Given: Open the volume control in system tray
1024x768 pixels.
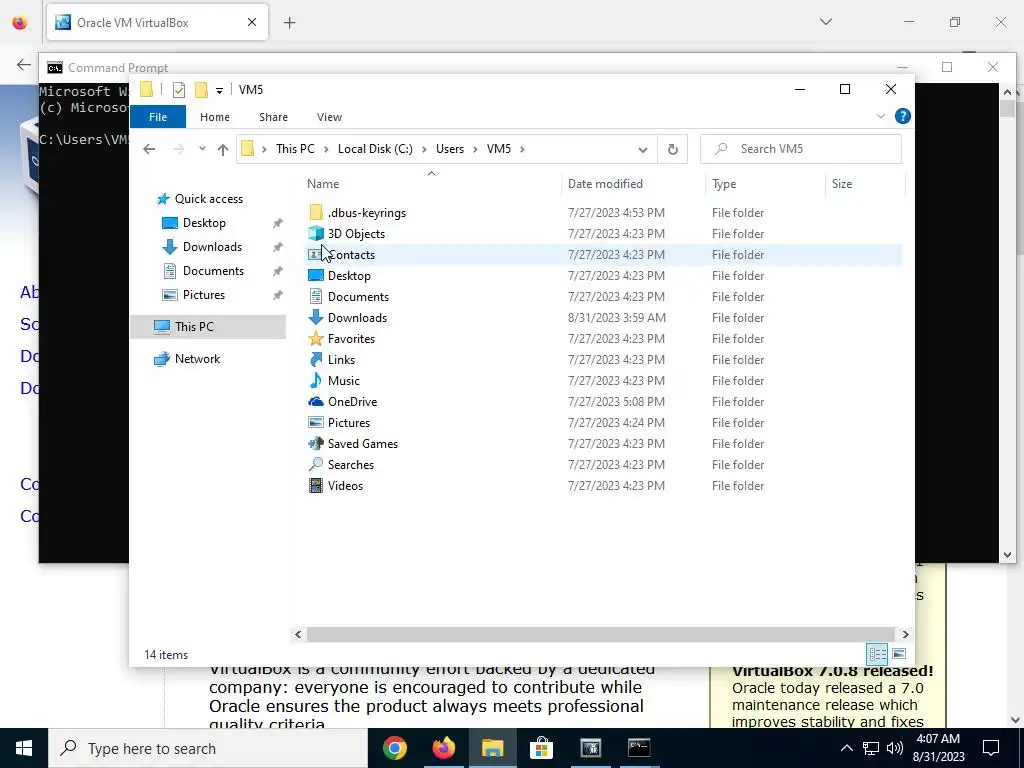Looking at the screenshot, I should click(895, 748).
